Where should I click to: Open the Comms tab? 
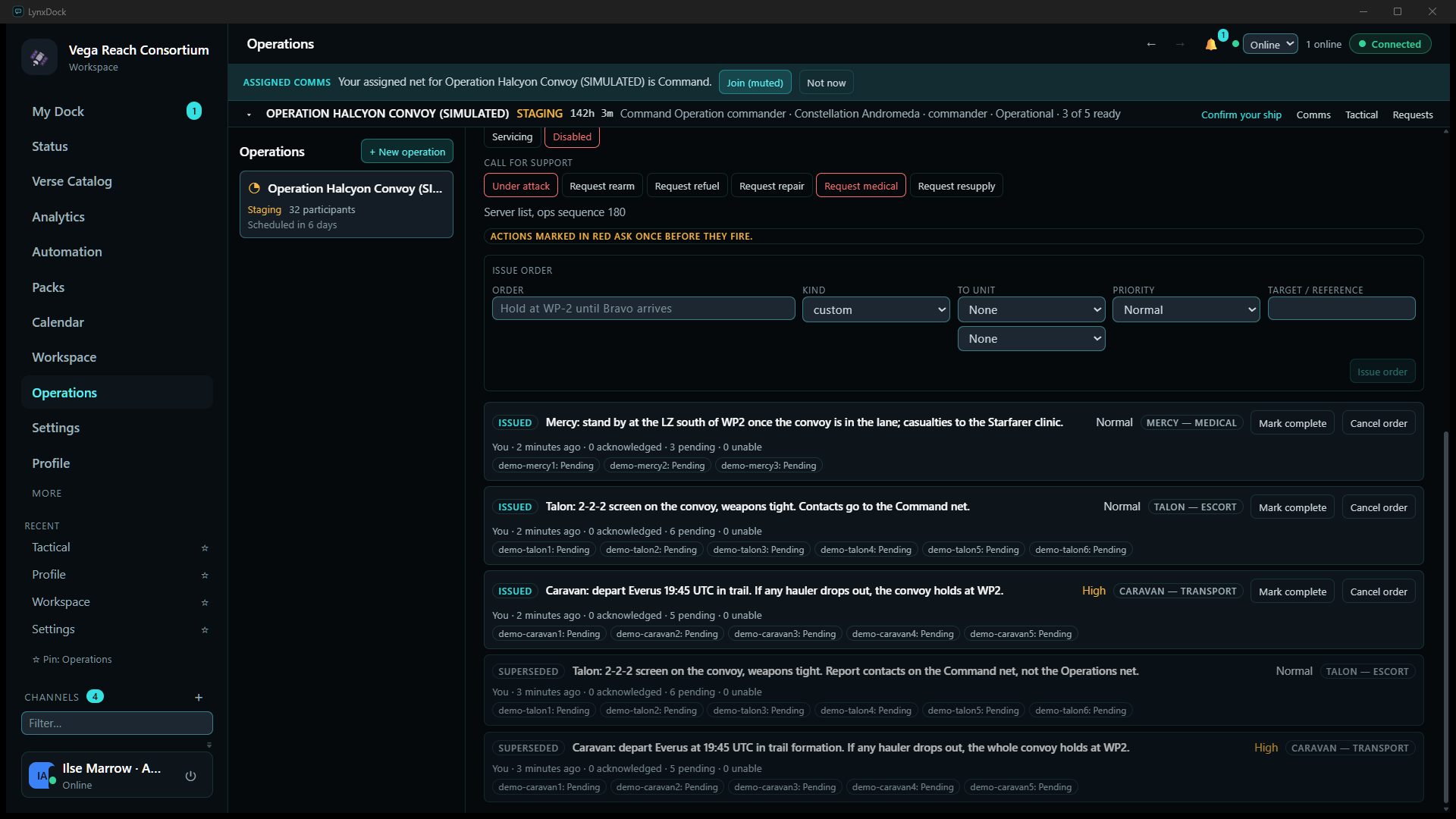pyautogui.click(x=1313, y=115)
